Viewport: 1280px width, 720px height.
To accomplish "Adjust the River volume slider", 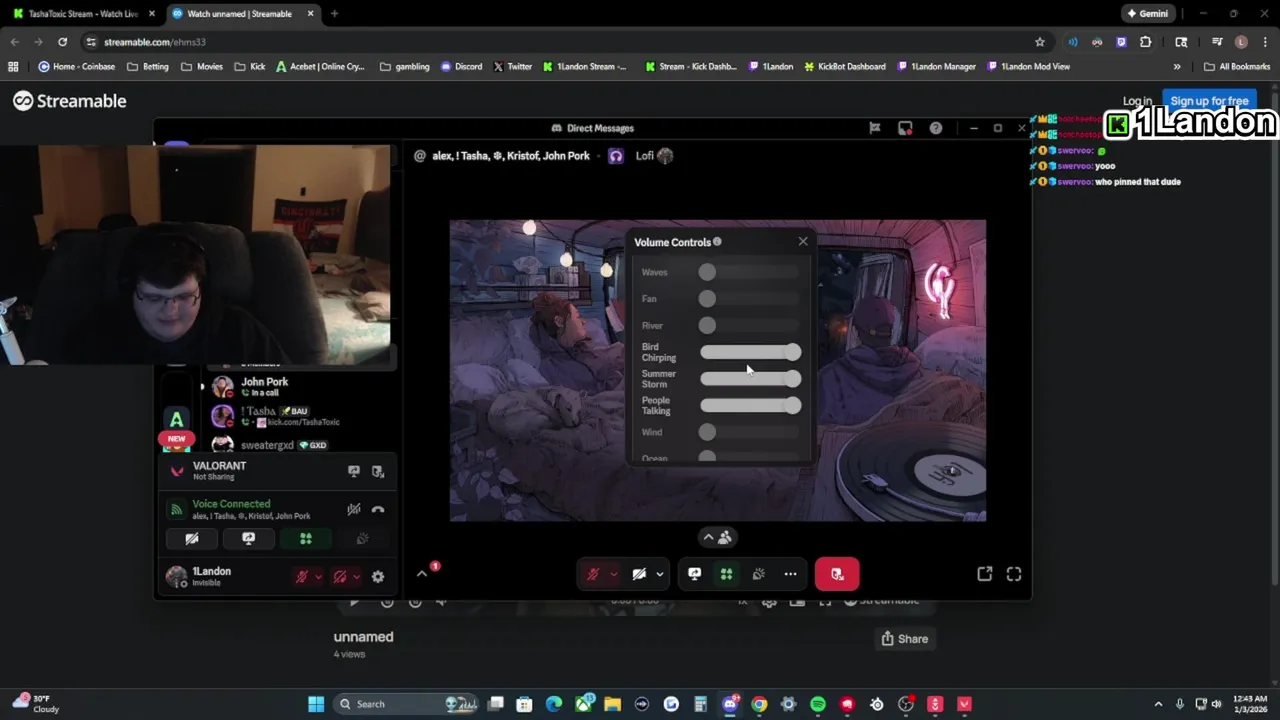I will [751, 325].
